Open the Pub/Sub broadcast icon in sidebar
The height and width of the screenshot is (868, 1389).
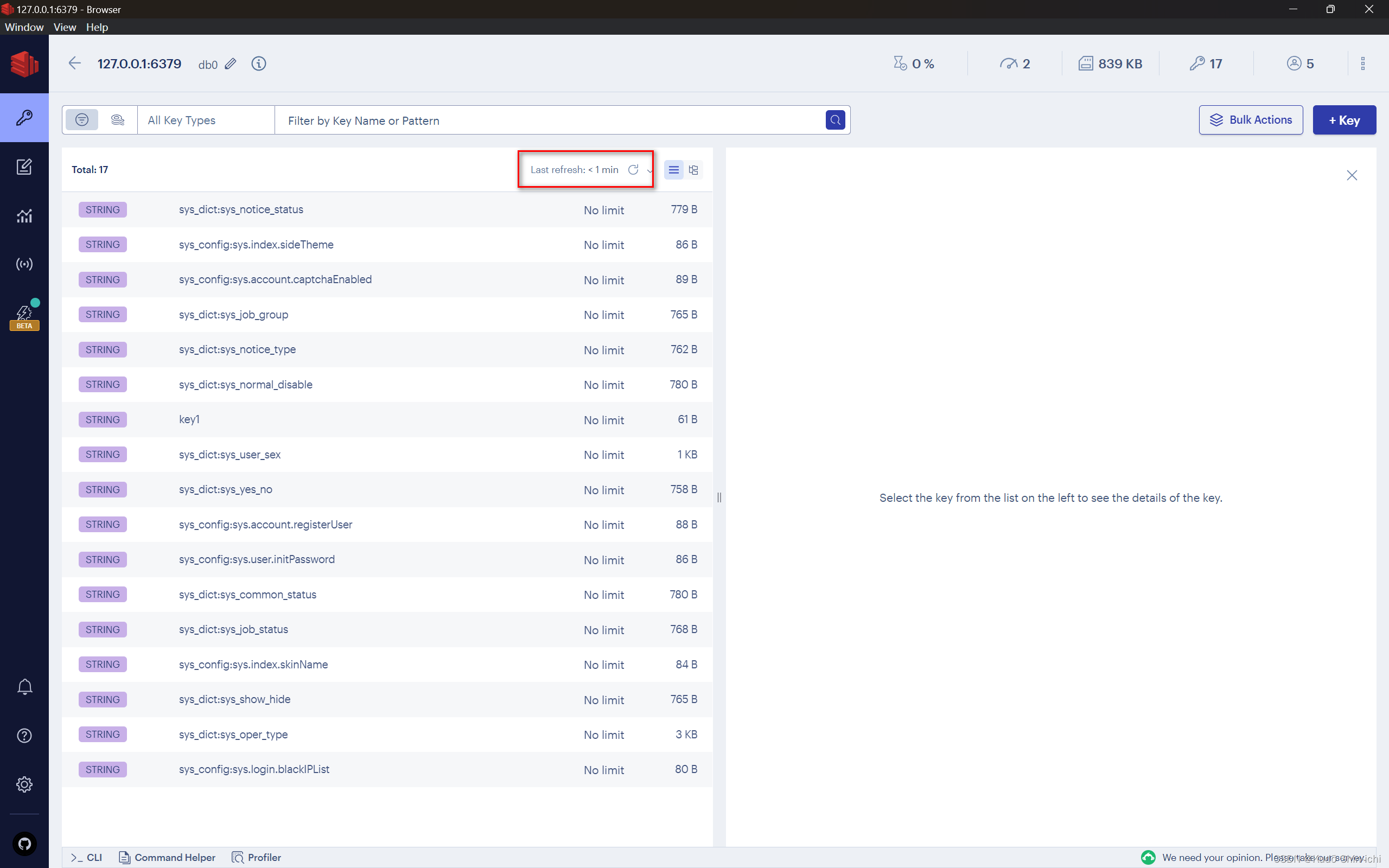coord(24,264)
